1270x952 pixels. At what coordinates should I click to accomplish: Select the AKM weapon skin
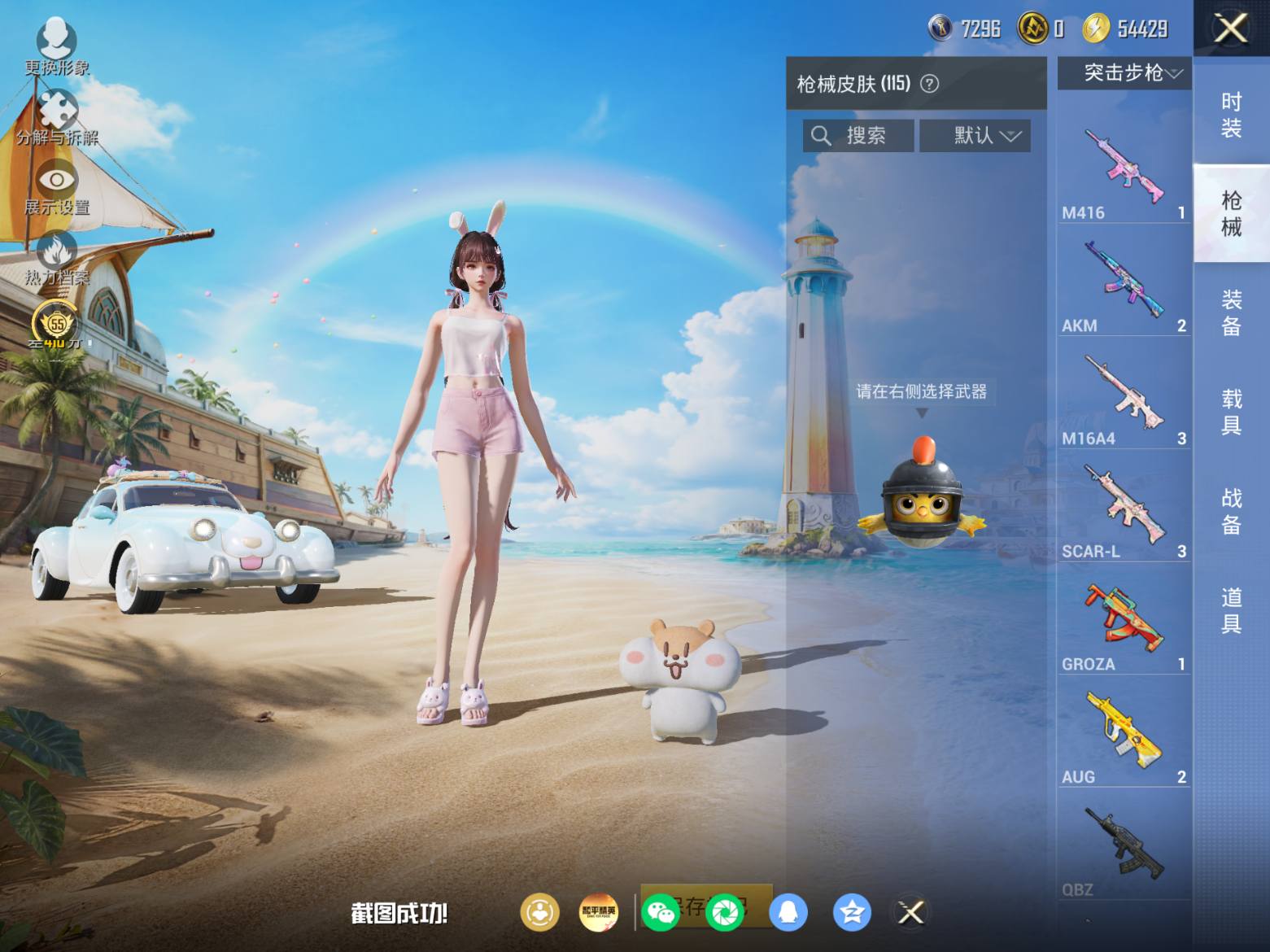coord(1124,280)
